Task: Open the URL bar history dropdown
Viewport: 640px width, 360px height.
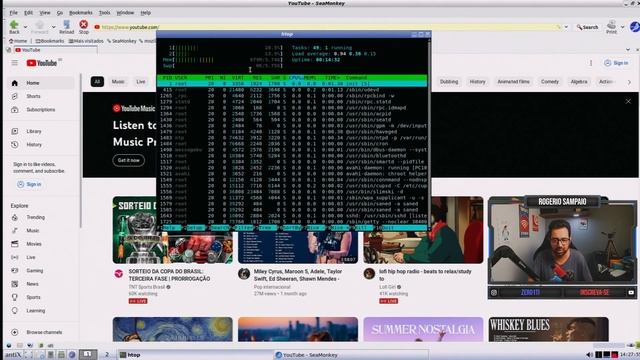Action: 566,27
